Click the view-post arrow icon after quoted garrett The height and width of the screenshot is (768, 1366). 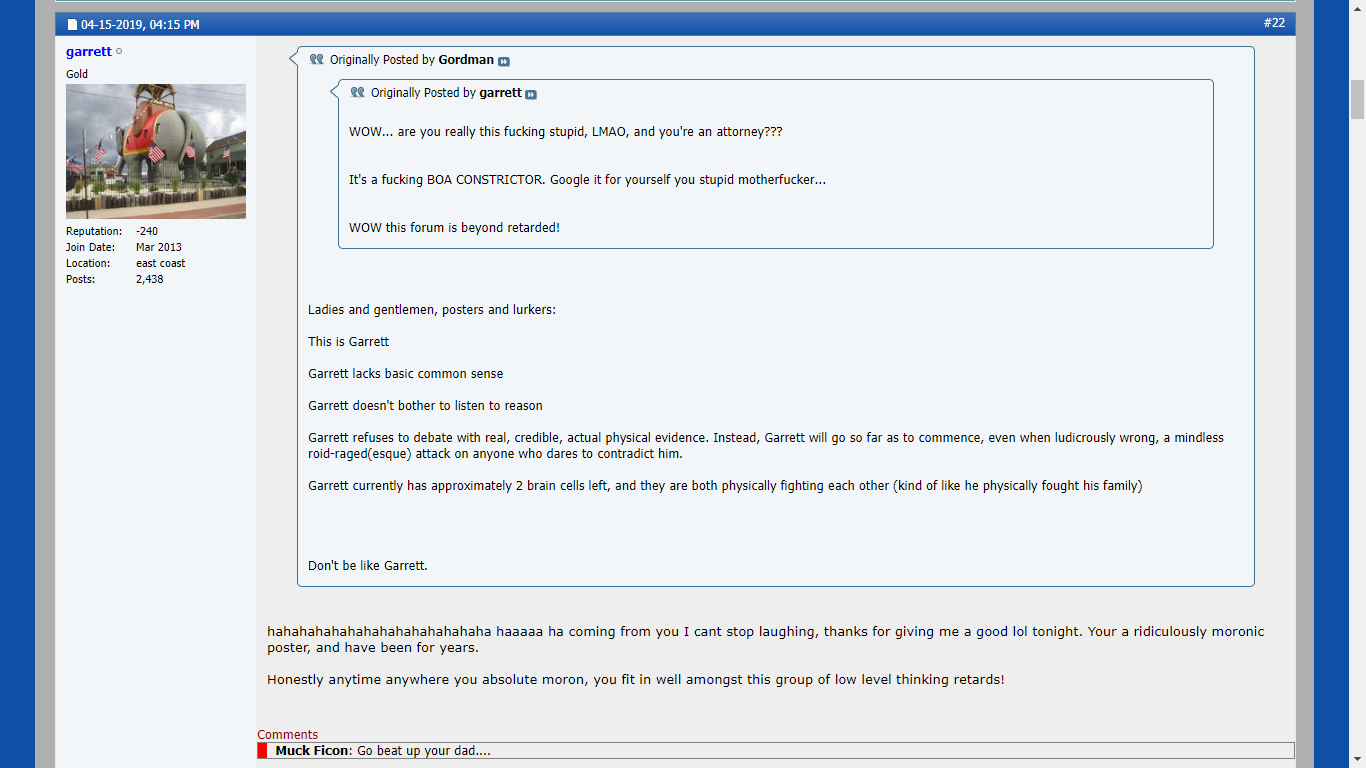(x=531, y=94)
